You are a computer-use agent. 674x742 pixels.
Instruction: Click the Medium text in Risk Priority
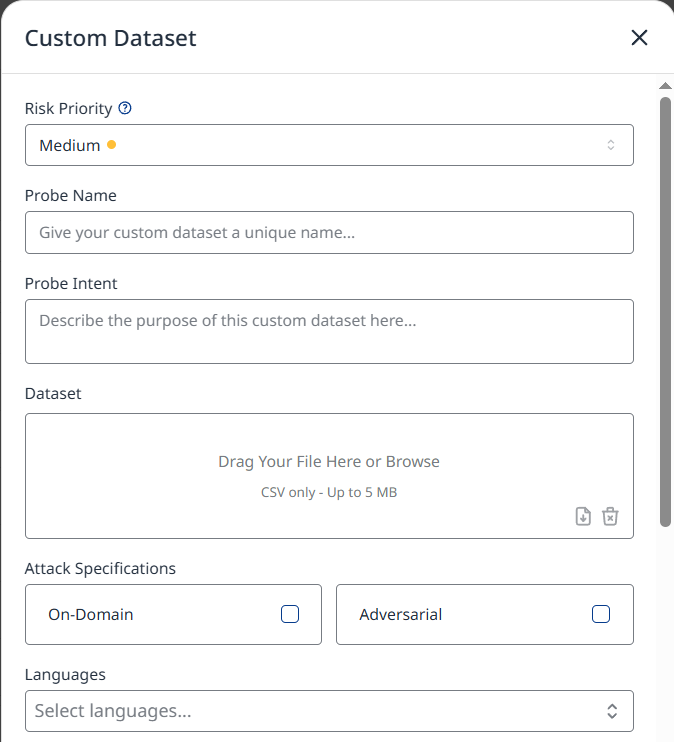pos(69,145)
